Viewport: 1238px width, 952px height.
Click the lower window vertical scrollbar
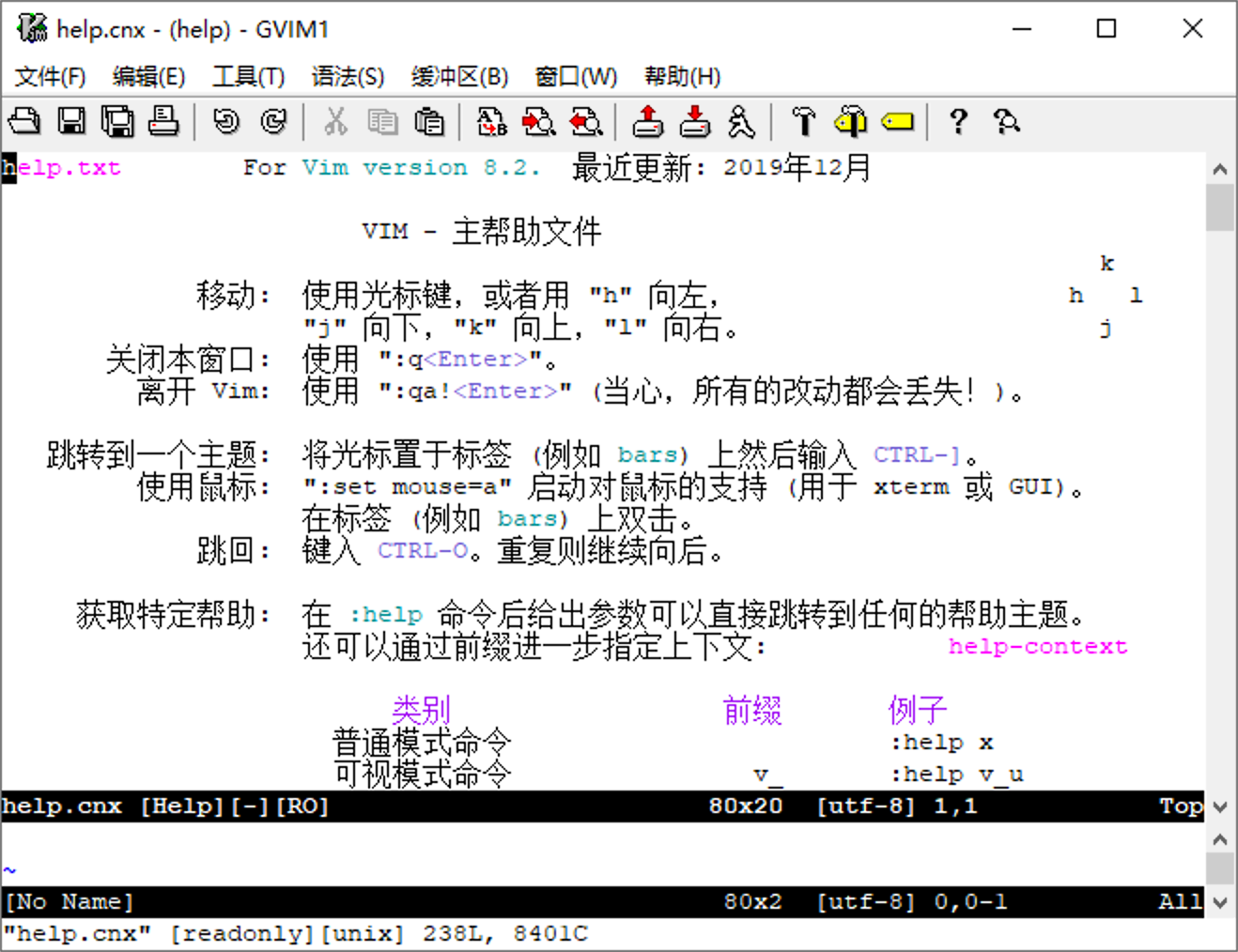point(1220,866)
